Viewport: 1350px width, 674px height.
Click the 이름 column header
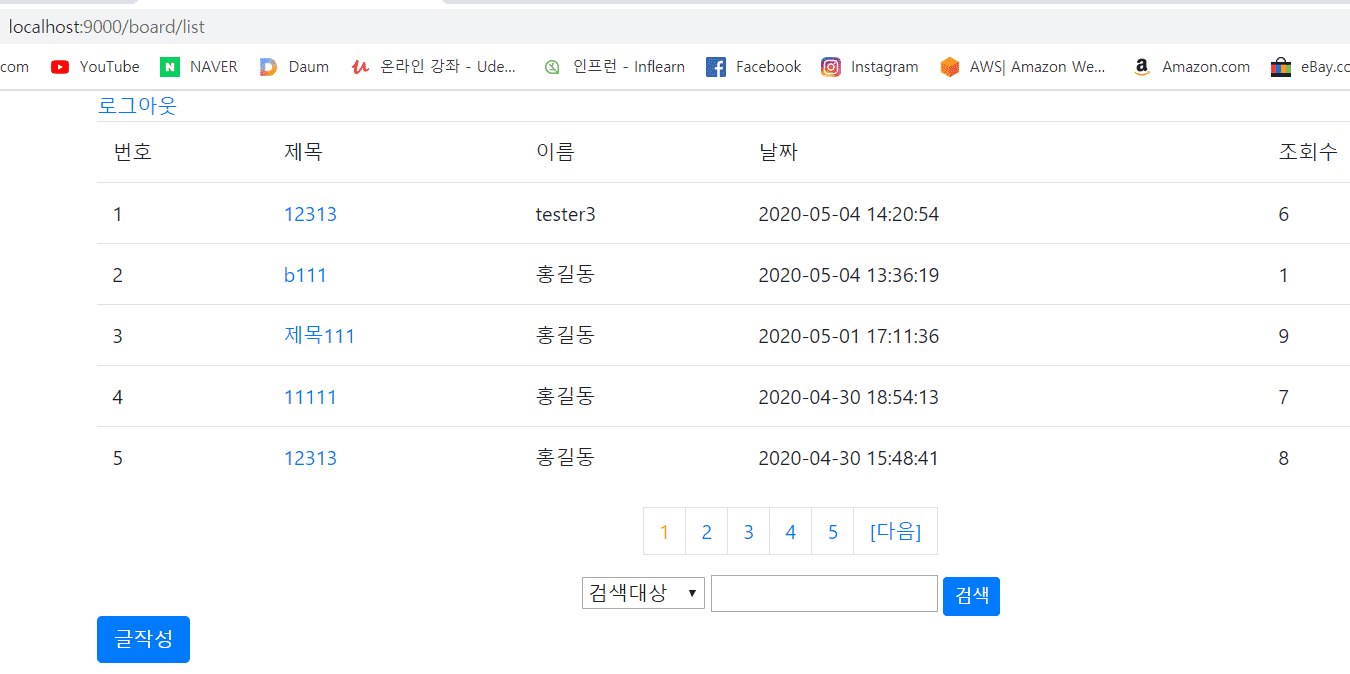555,152
